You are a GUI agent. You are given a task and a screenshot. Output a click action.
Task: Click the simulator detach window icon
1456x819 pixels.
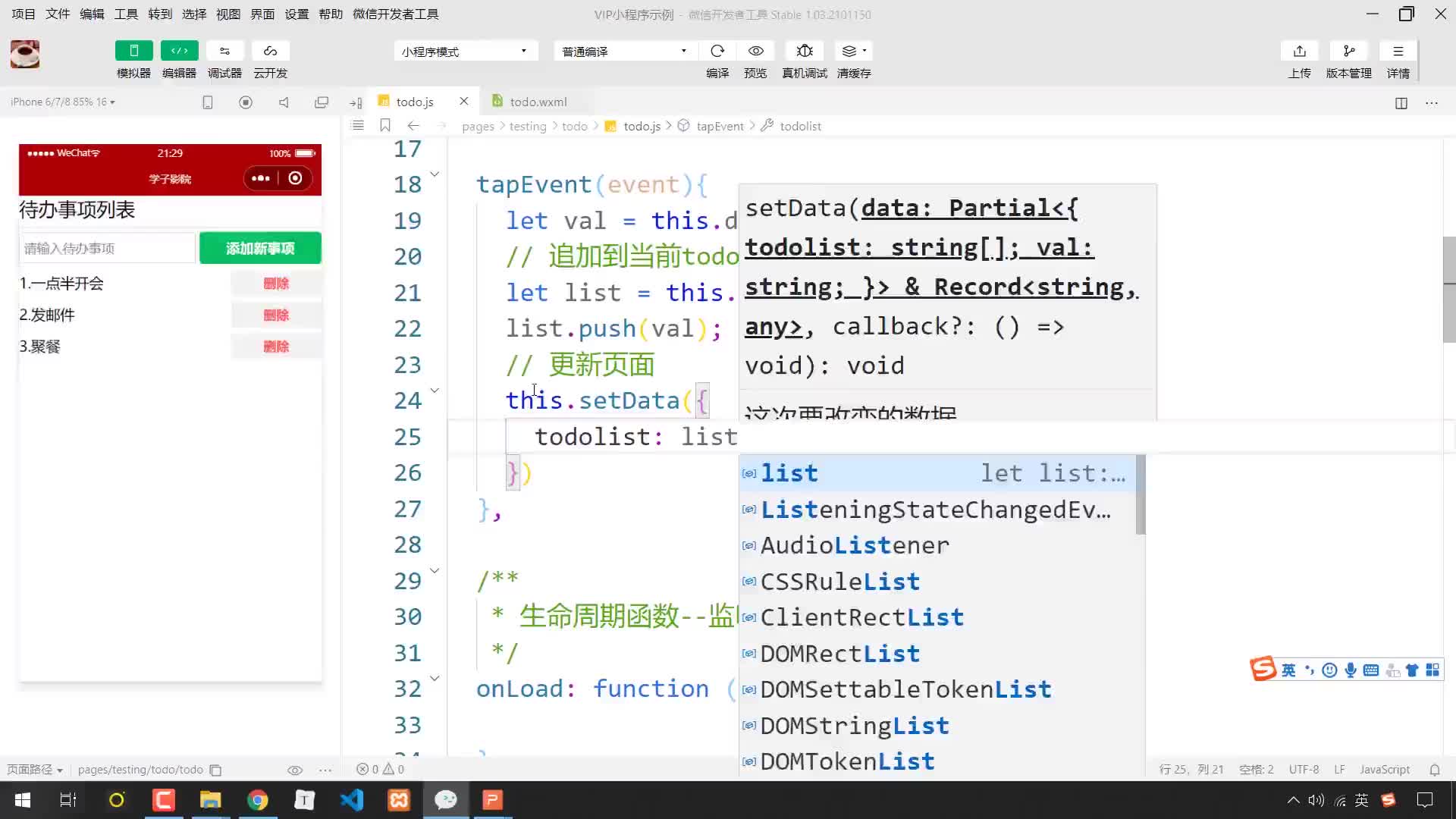(x=322, y=102)
